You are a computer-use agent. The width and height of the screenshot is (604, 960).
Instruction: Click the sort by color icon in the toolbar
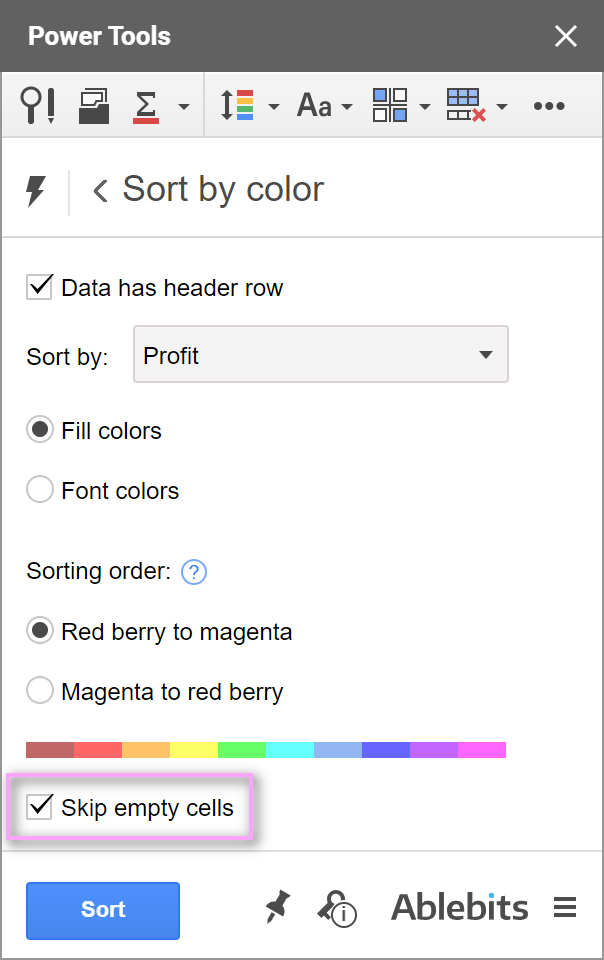coord(237,105)
